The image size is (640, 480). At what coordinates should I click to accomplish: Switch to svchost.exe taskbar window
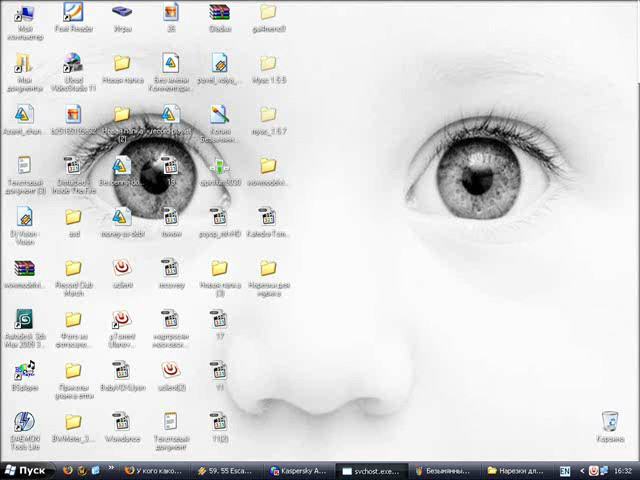[370, 470]
